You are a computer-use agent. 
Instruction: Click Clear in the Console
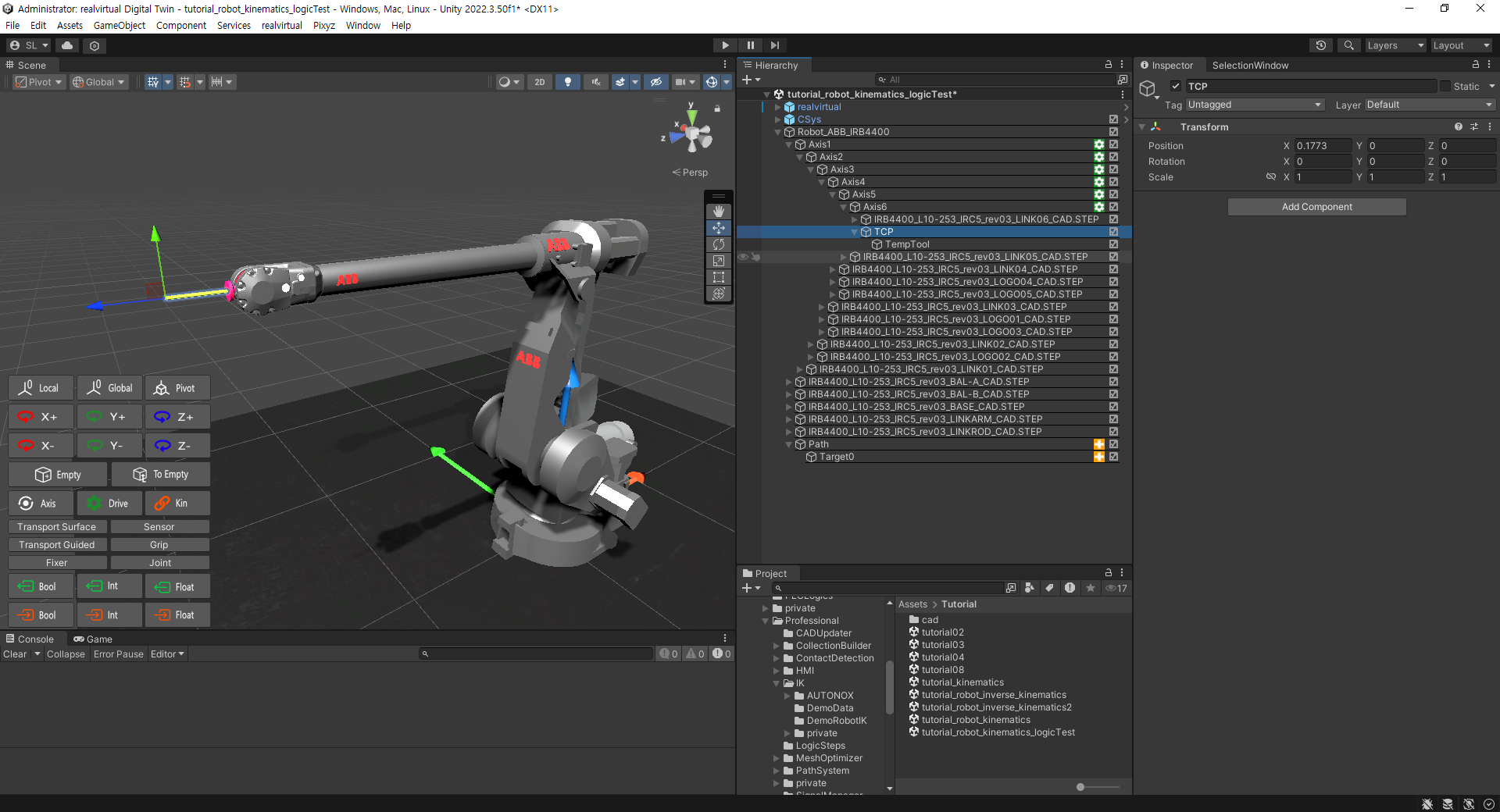click(x=15, y=654)
